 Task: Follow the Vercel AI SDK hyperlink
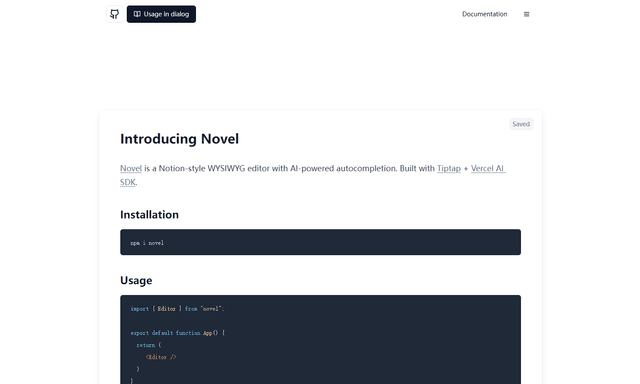(488, 169)
